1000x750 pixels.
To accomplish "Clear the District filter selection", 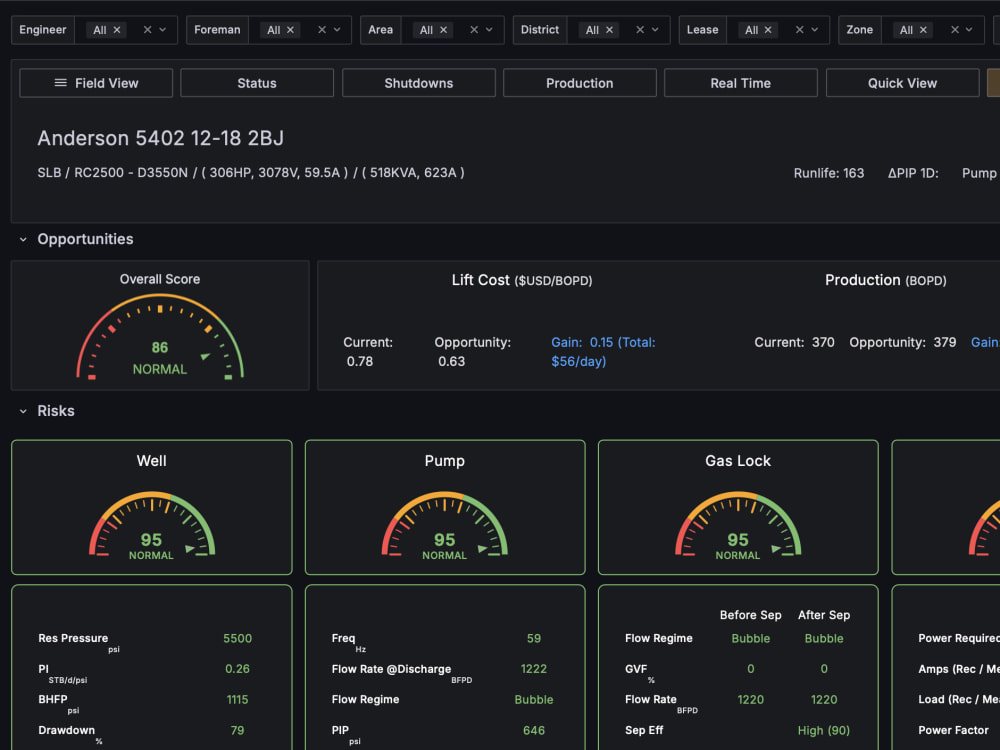I will (640, 30).
